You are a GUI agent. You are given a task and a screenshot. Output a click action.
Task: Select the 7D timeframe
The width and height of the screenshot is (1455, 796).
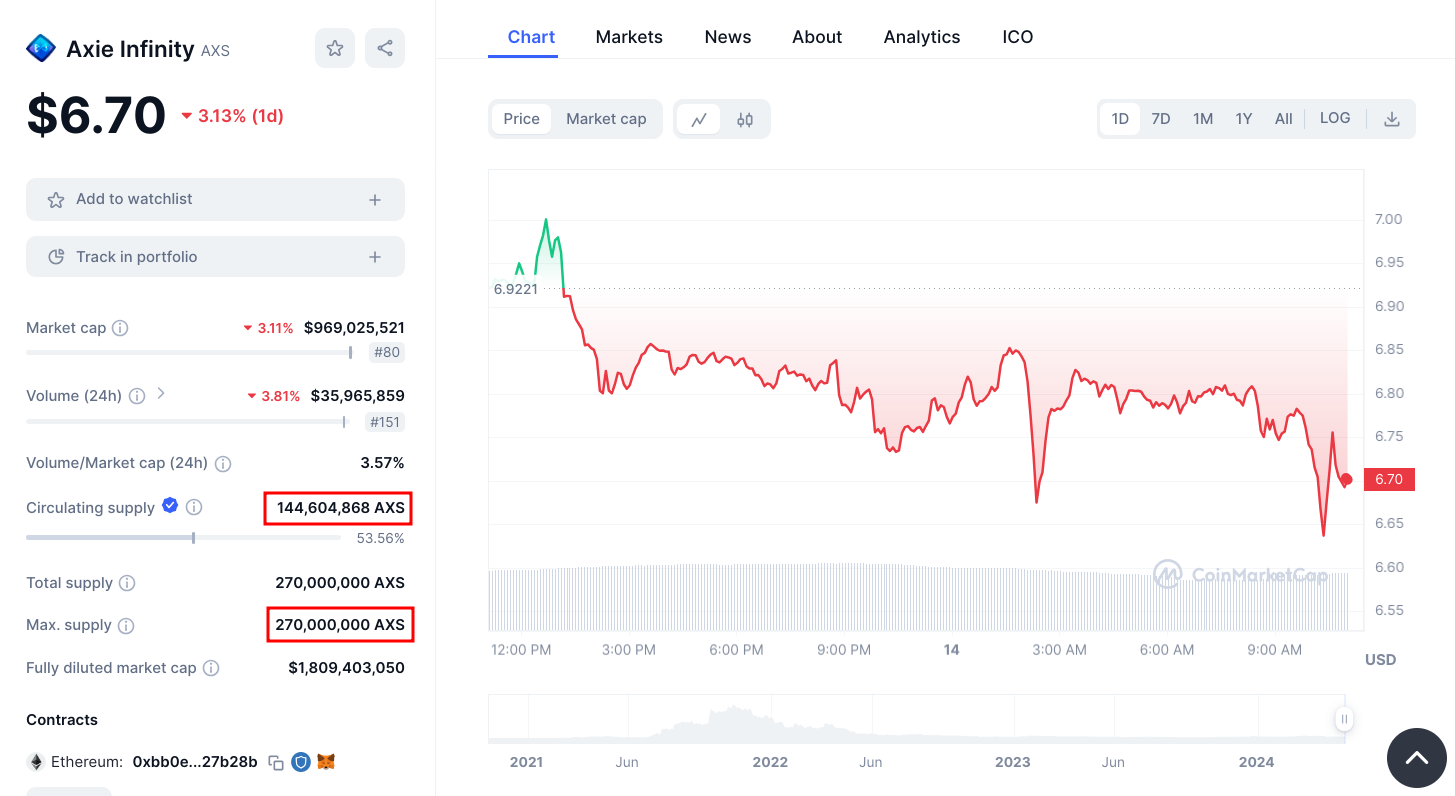coord(1161,118)
